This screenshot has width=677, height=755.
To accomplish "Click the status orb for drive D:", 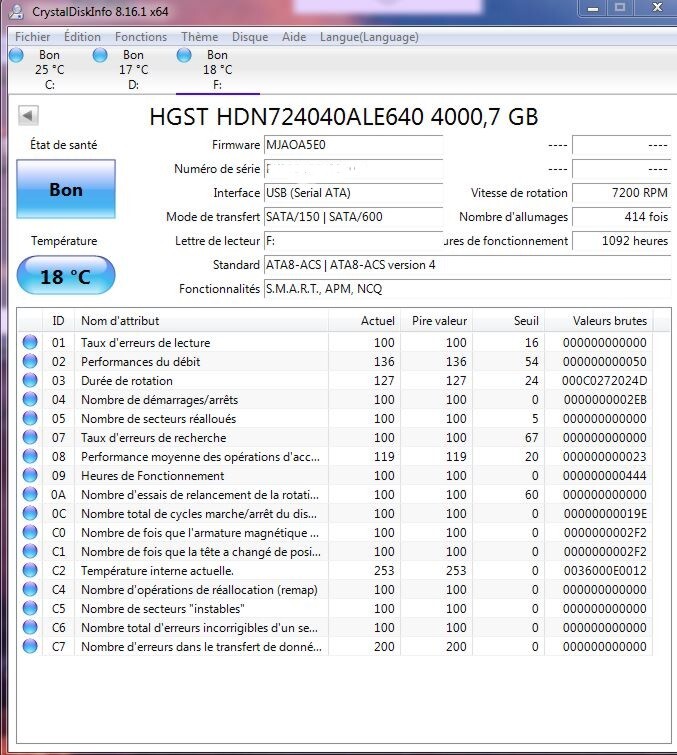I will point(100,55).
